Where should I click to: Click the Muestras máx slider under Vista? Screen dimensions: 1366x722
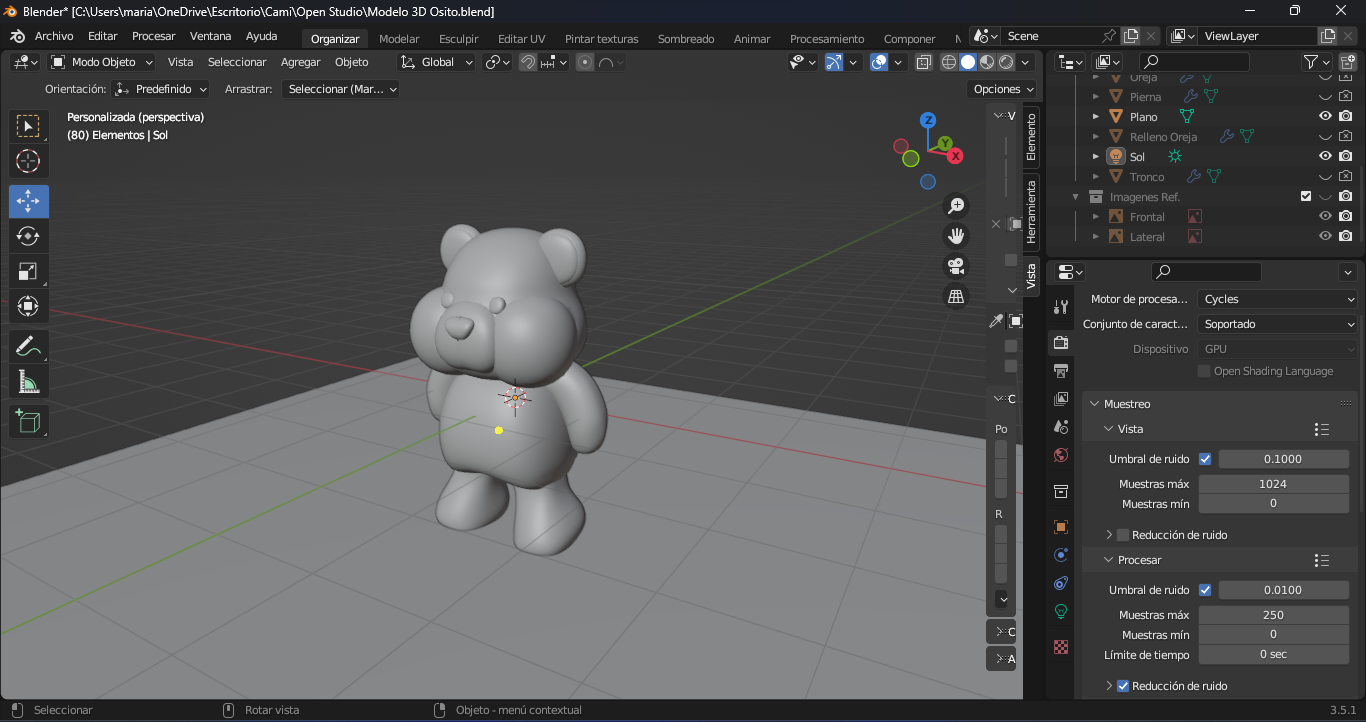pyautogui.click(x=1273, y=483)
